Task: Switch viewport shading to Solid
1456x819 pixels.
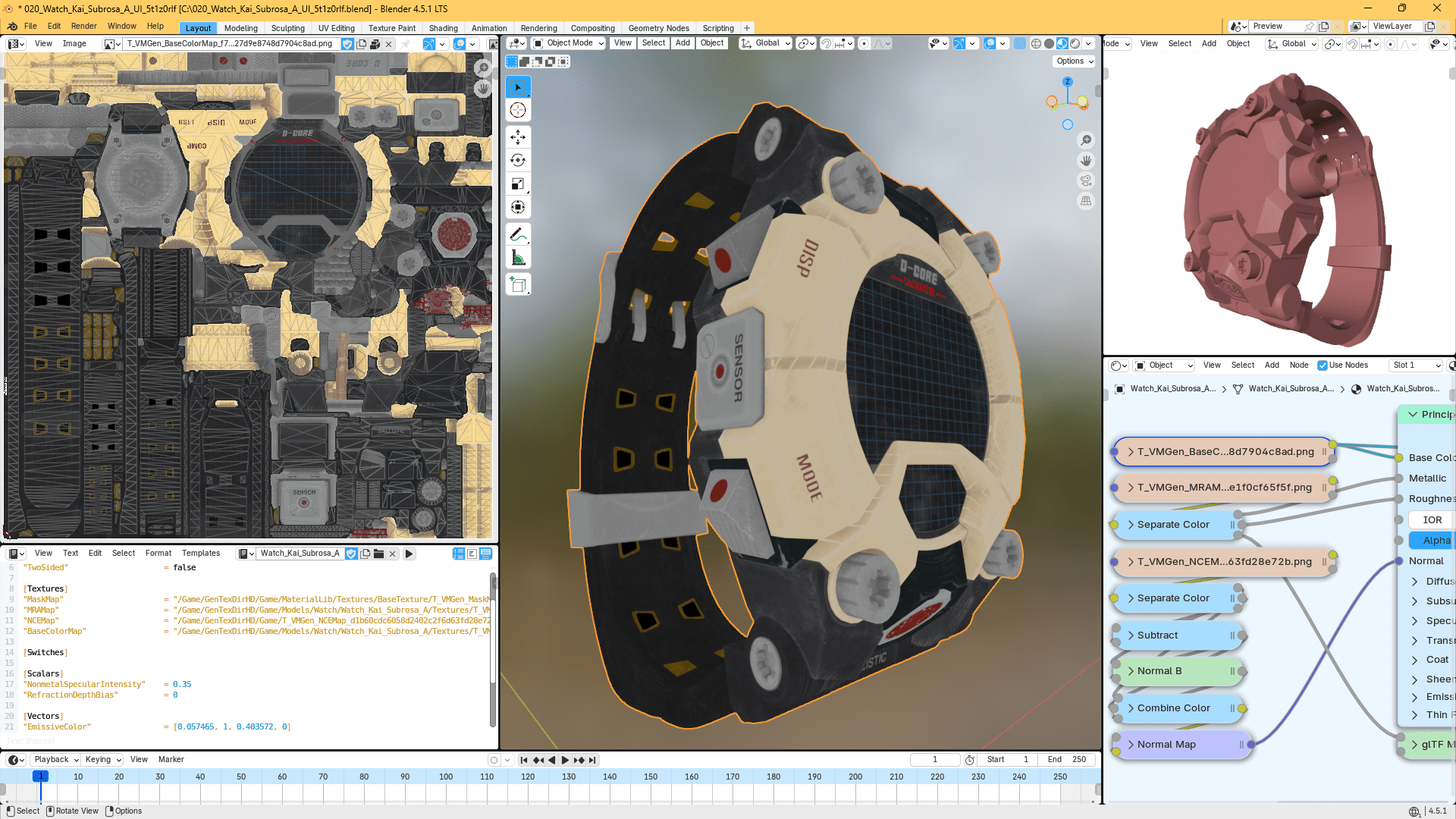Action: (1049, 44)
